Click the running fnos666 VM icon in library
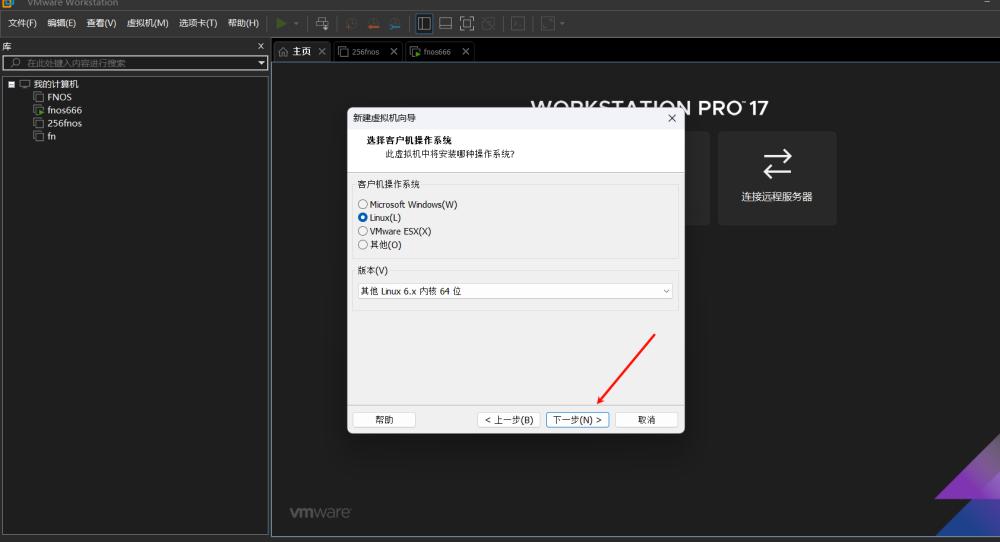Viewport: 1000px width, 542px height. (x=39, y=110)
